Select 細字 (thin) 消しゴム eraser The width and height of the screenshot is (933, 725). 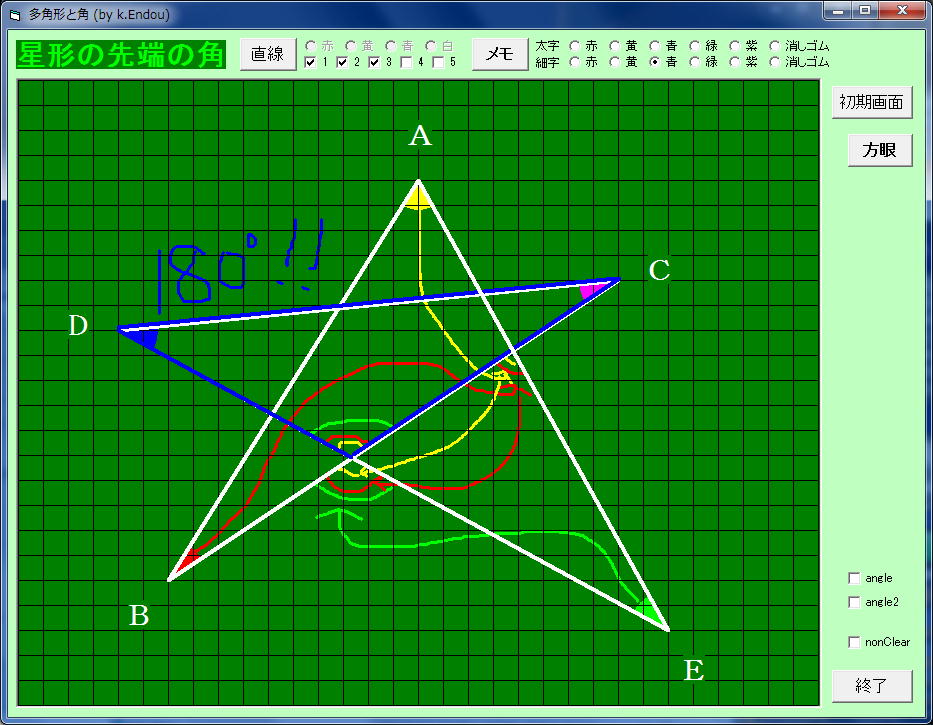[x=775, y=62]
